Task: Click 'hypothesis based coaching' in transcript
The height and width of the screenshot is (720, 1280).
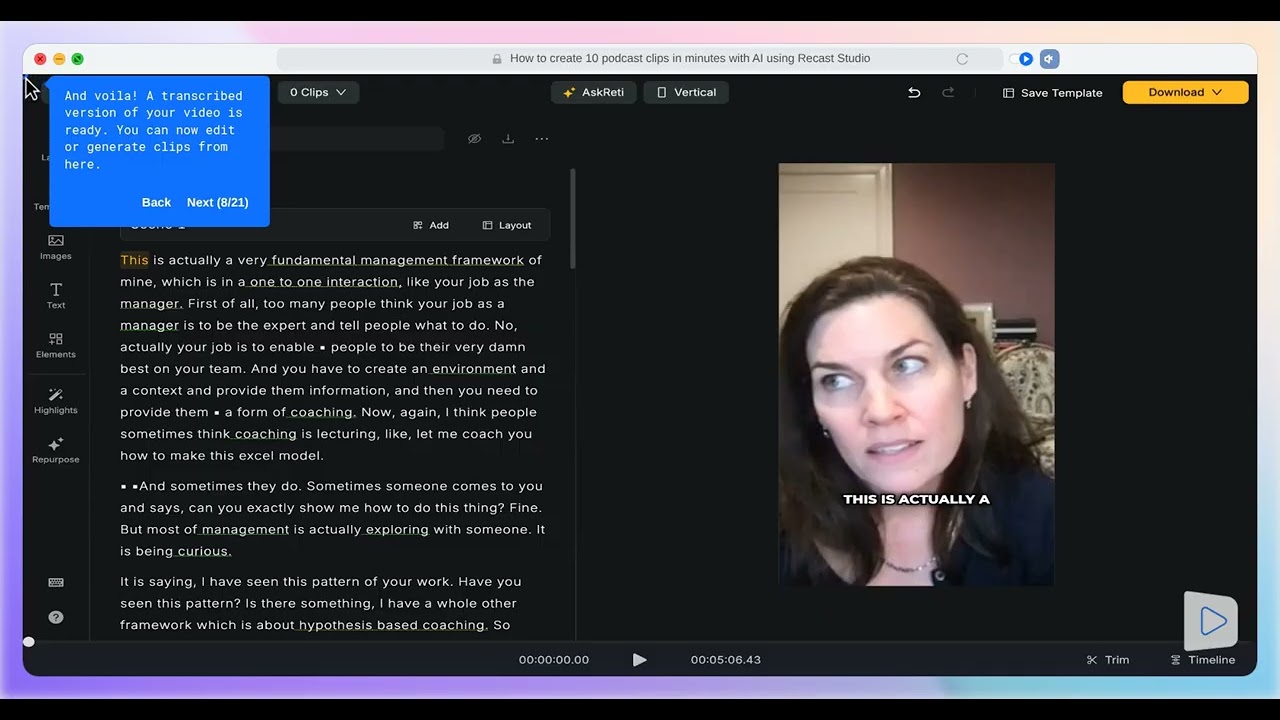Action: 392,625
